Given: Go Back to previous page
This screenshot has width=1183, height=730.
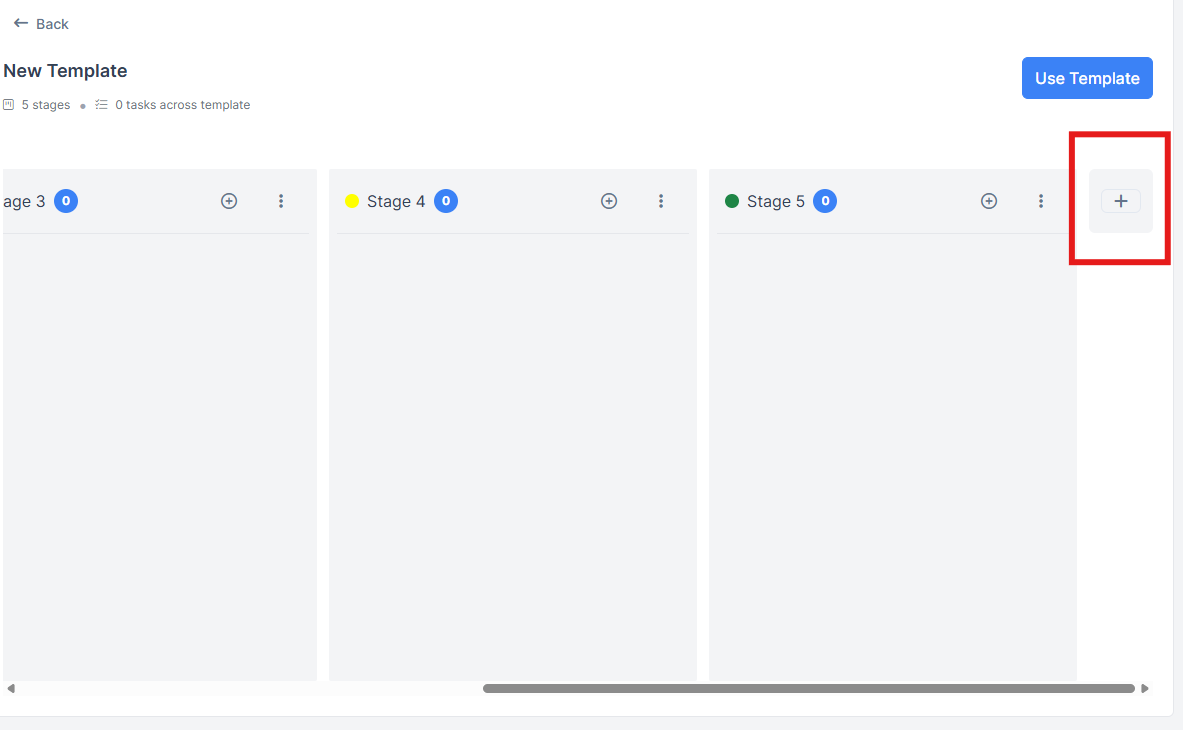Looking at the screenshot, I should click(41, 24).
